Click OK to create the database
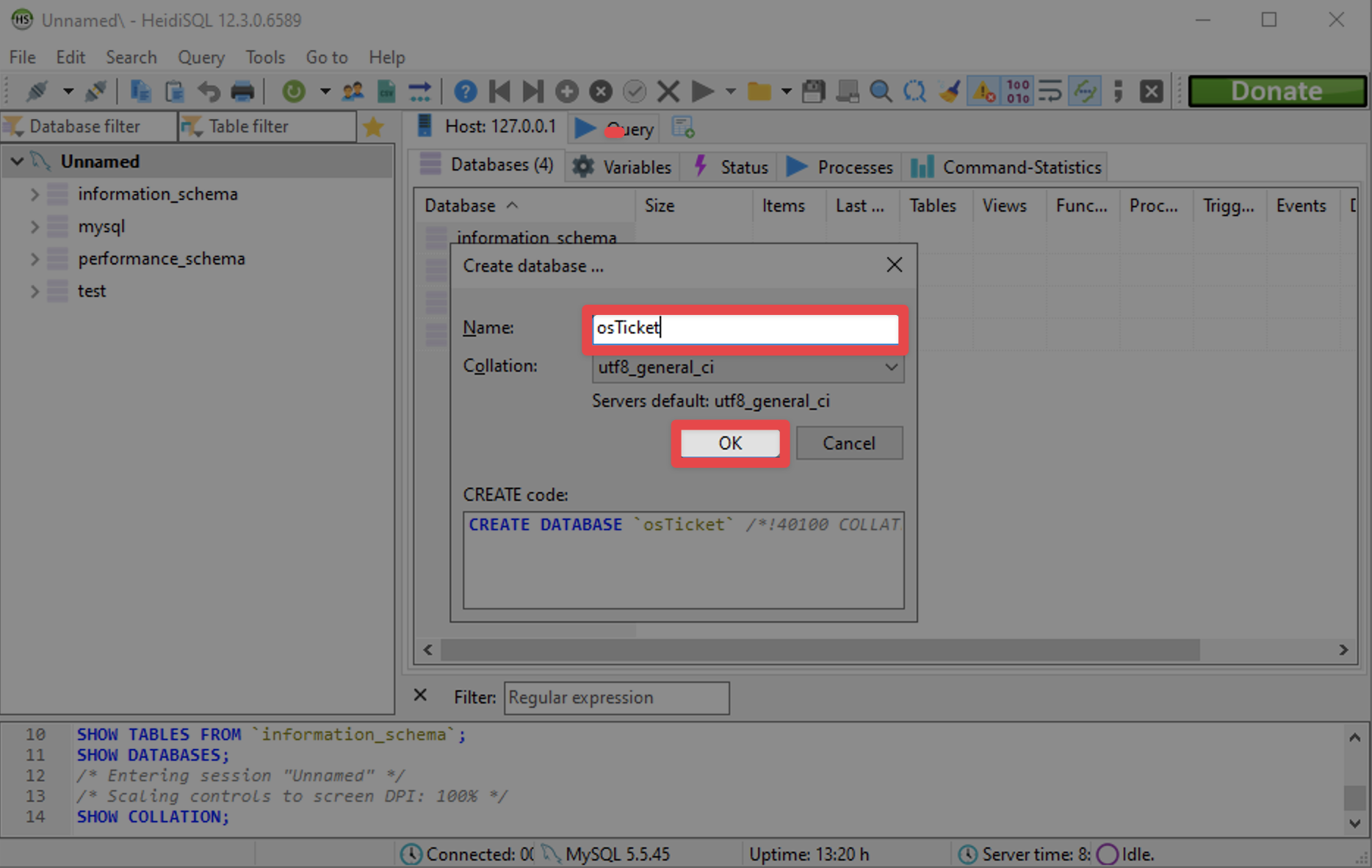Image resolution: width=1372 pixels, height=868 pixels. [x=730, y=444]
